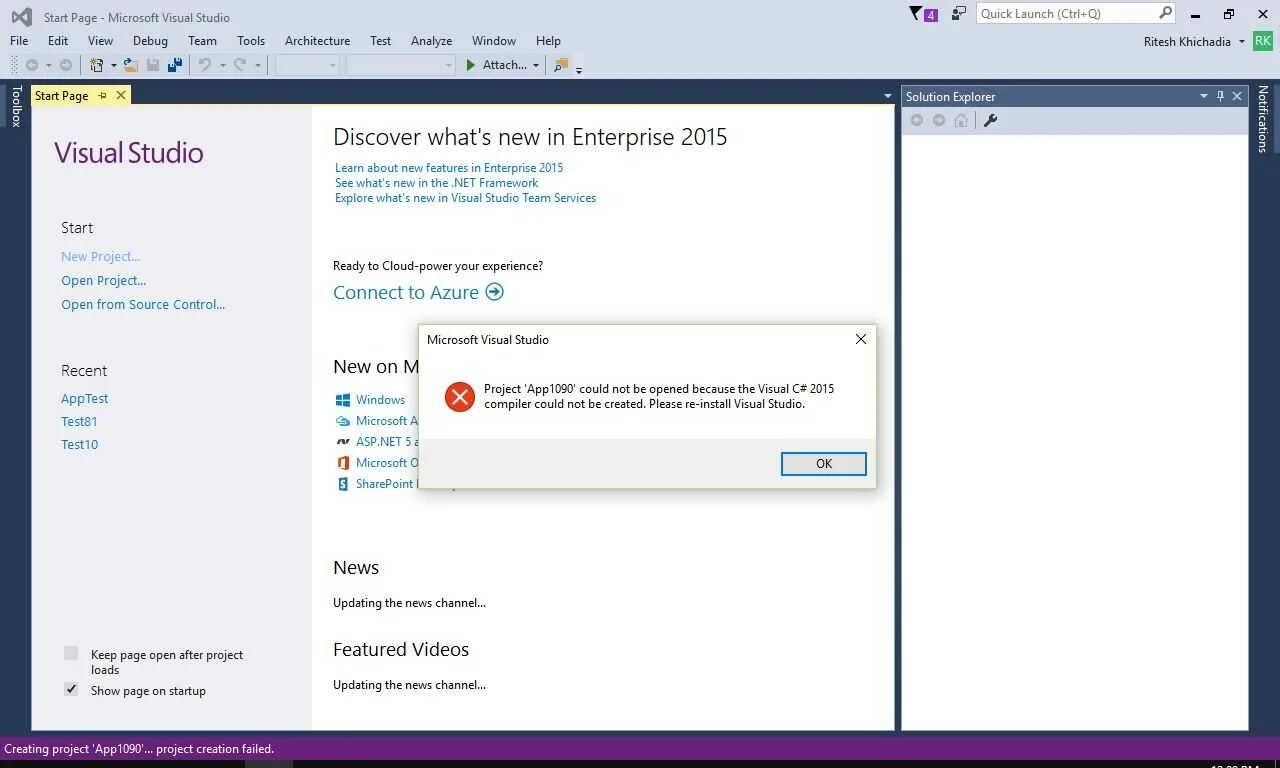This screenshot has height=768, width=1280.
Task: Open the Edit menu
Action: click(x=58, y=41)
